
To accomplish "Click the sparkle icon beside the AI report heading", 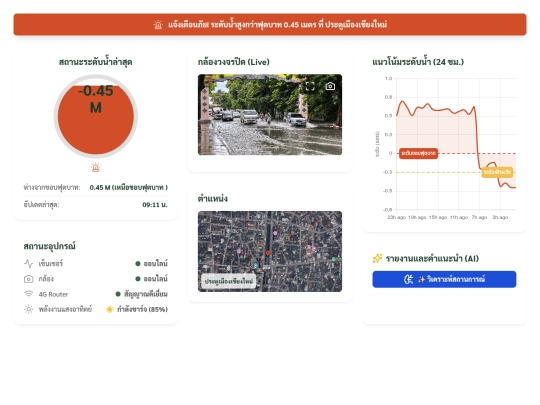I will [x=377, y=258].
